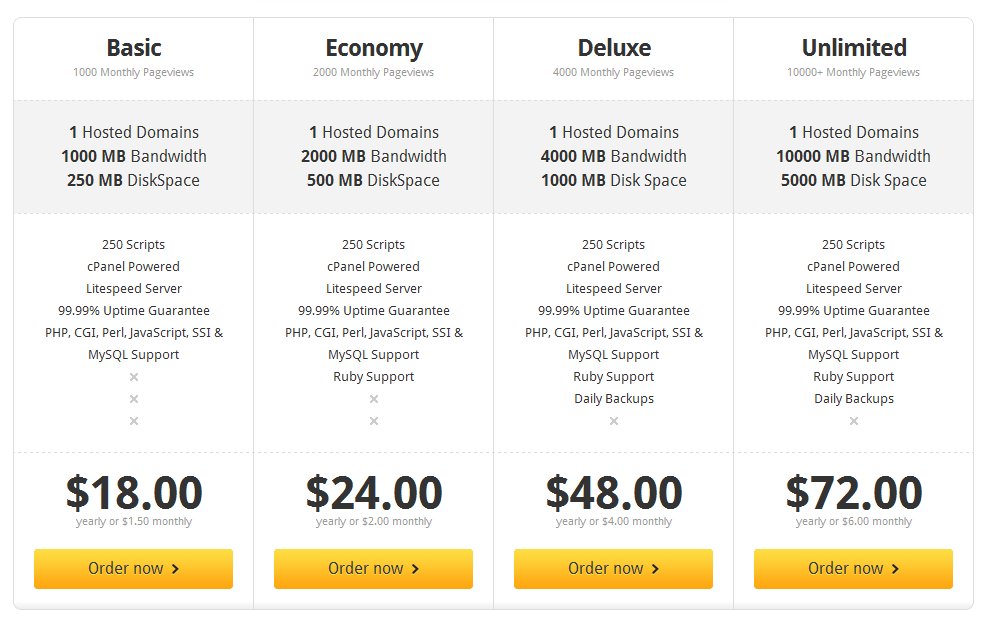The width and height of the screenshot is (989, 623).
Task: Click the first X mark in Economy column
Action: (374, 399)
